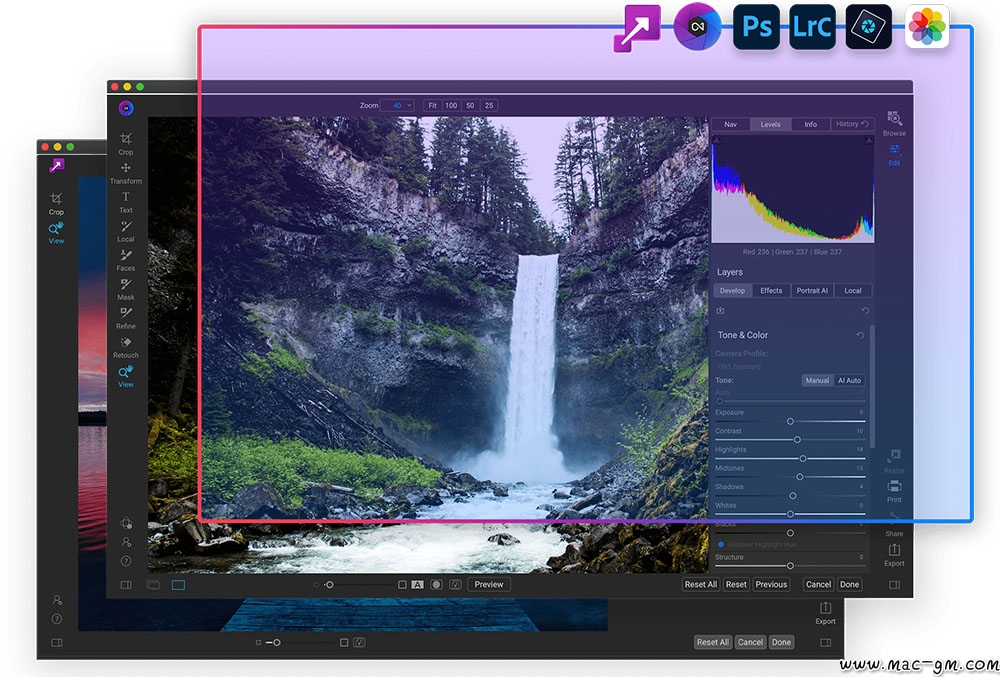Set zoom to Fit

pos(432,105)
